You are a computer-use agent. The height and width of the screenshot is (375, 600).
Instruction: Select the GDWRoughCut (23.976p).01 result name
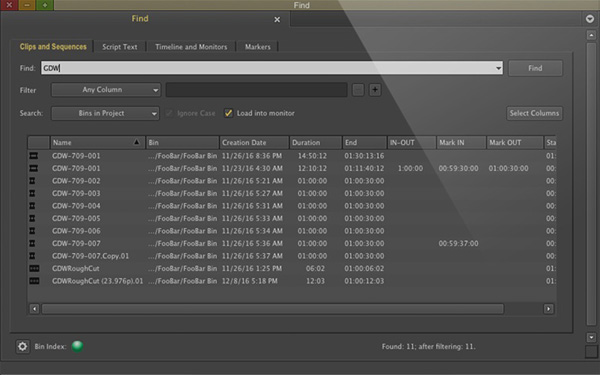(x=98, y=281)
